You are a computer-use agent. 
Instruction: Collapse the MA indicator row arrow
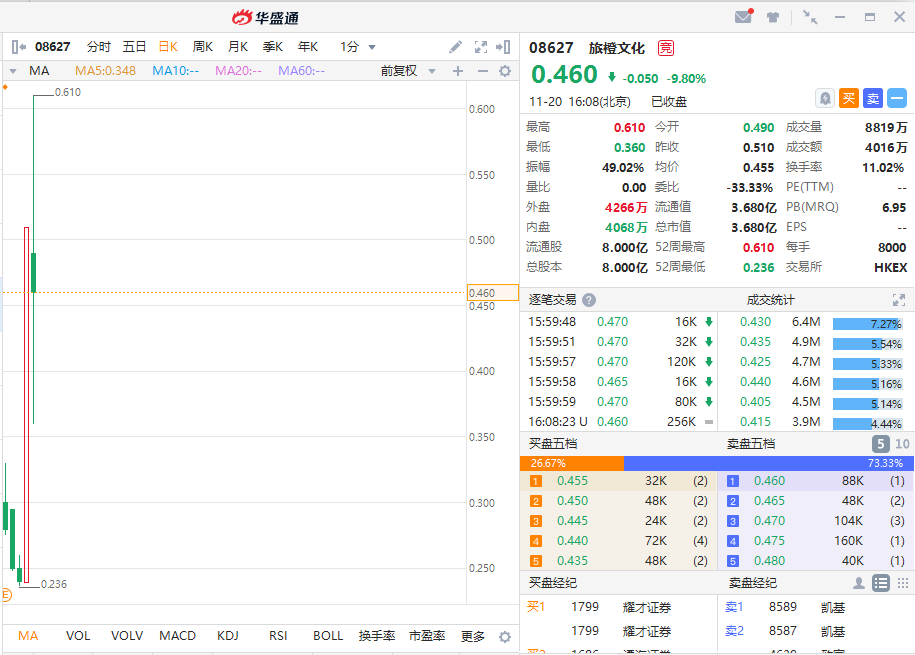[13, 71]
